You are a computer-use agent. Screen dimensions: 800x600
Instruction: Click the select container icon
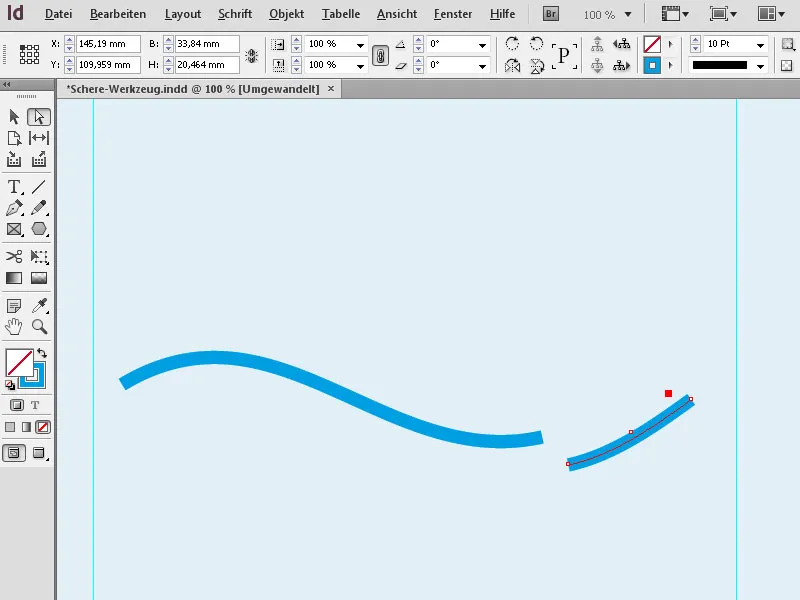597,44
